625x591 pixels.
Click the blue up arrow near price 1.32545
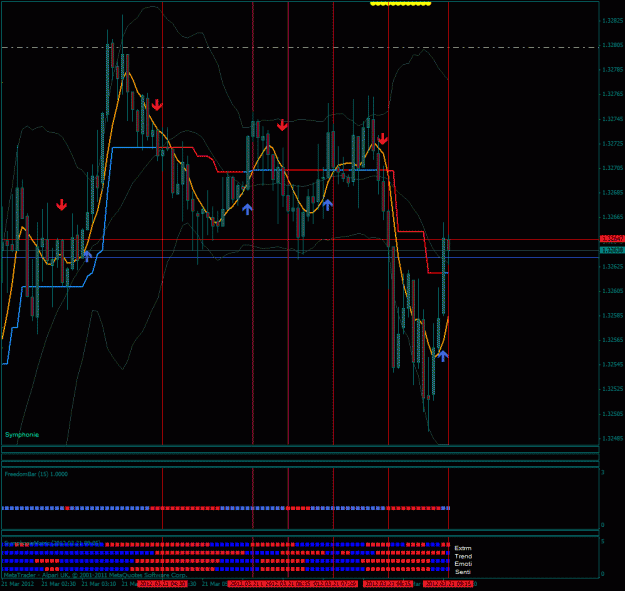coord(442,355)
